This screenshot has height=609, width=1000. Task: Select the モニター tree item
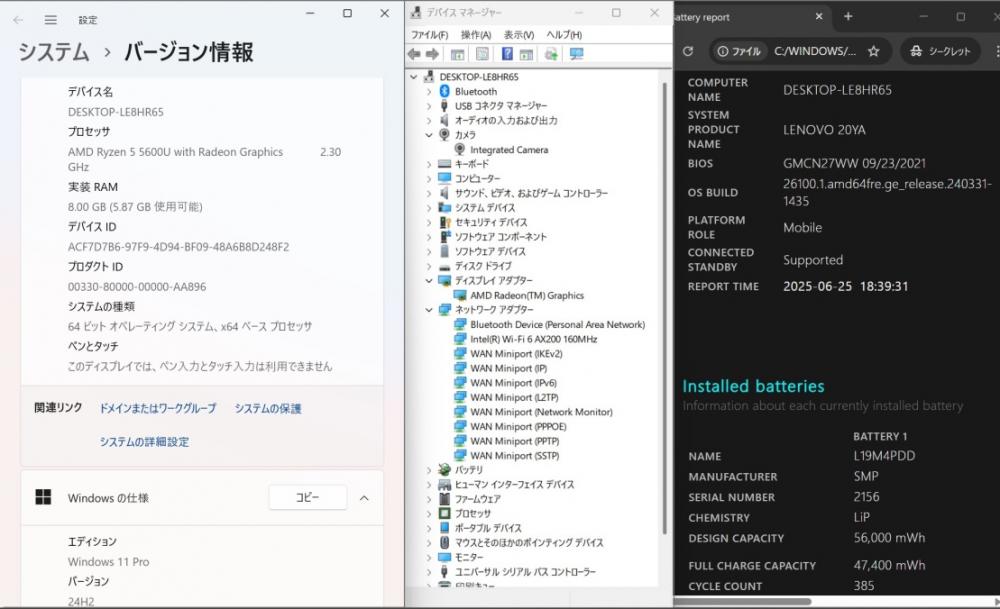(x=469, y=557)
